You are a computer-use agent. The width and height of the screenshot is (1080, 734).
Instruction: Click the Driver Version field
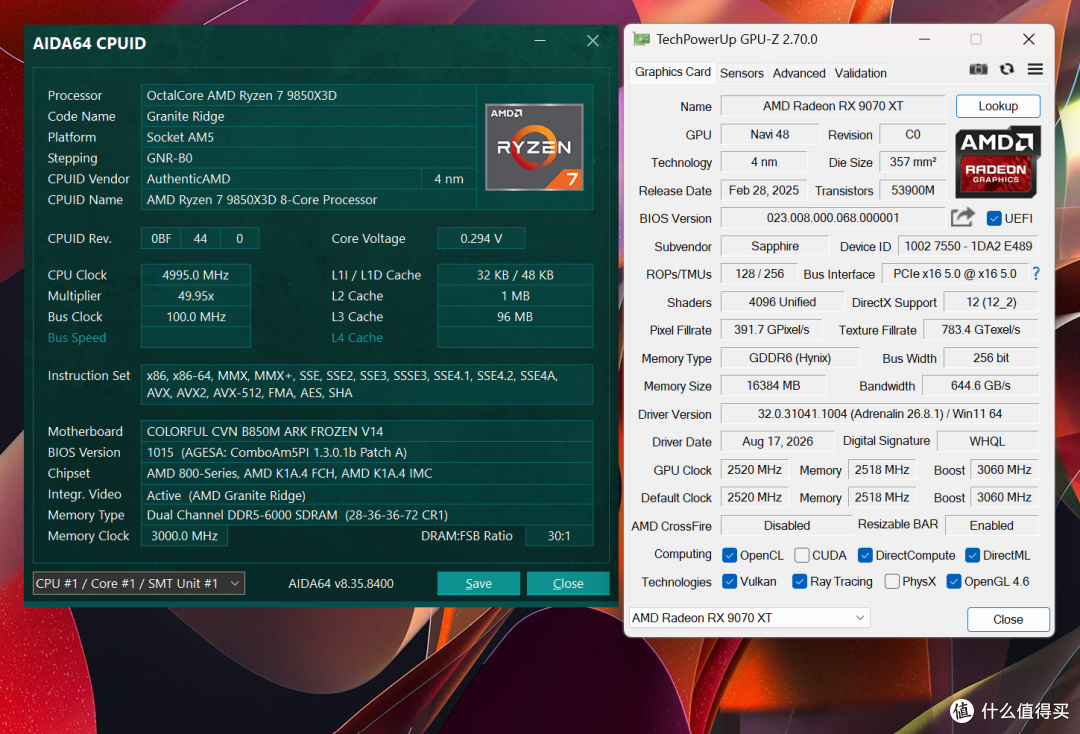tap(880, 414)
